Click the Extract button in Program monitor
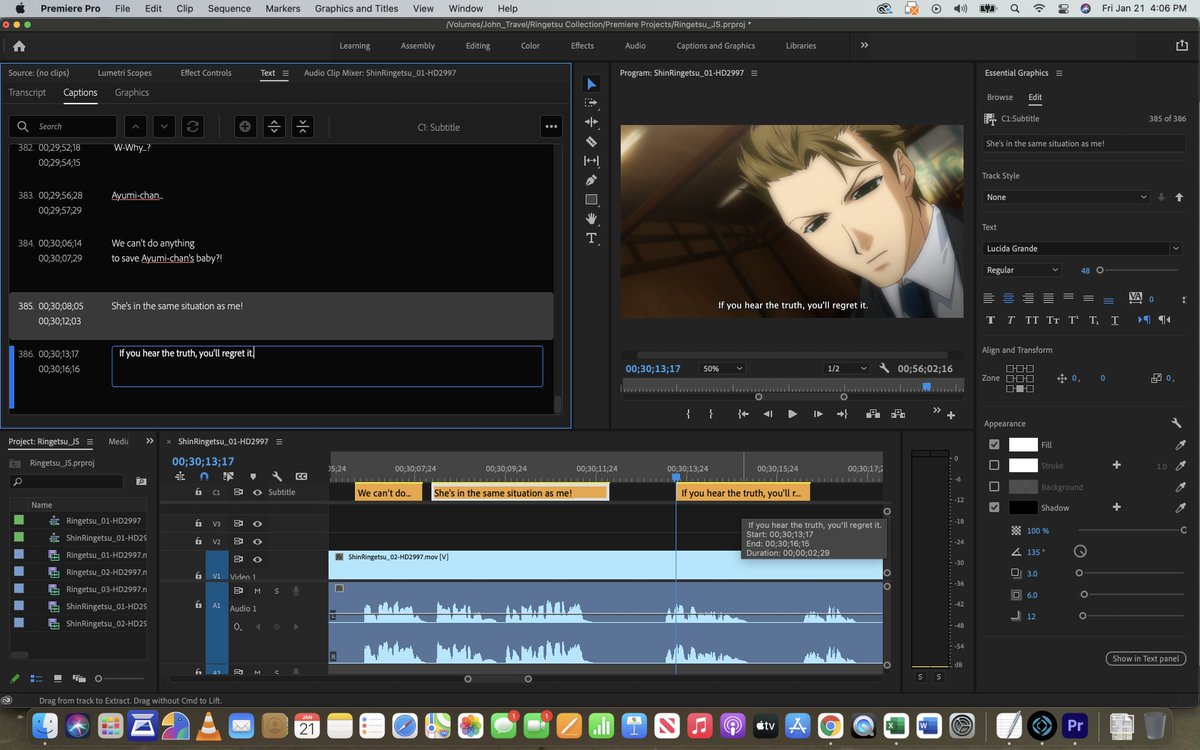The height and width of the screenshot is (750, 1200). click(898, 414)
